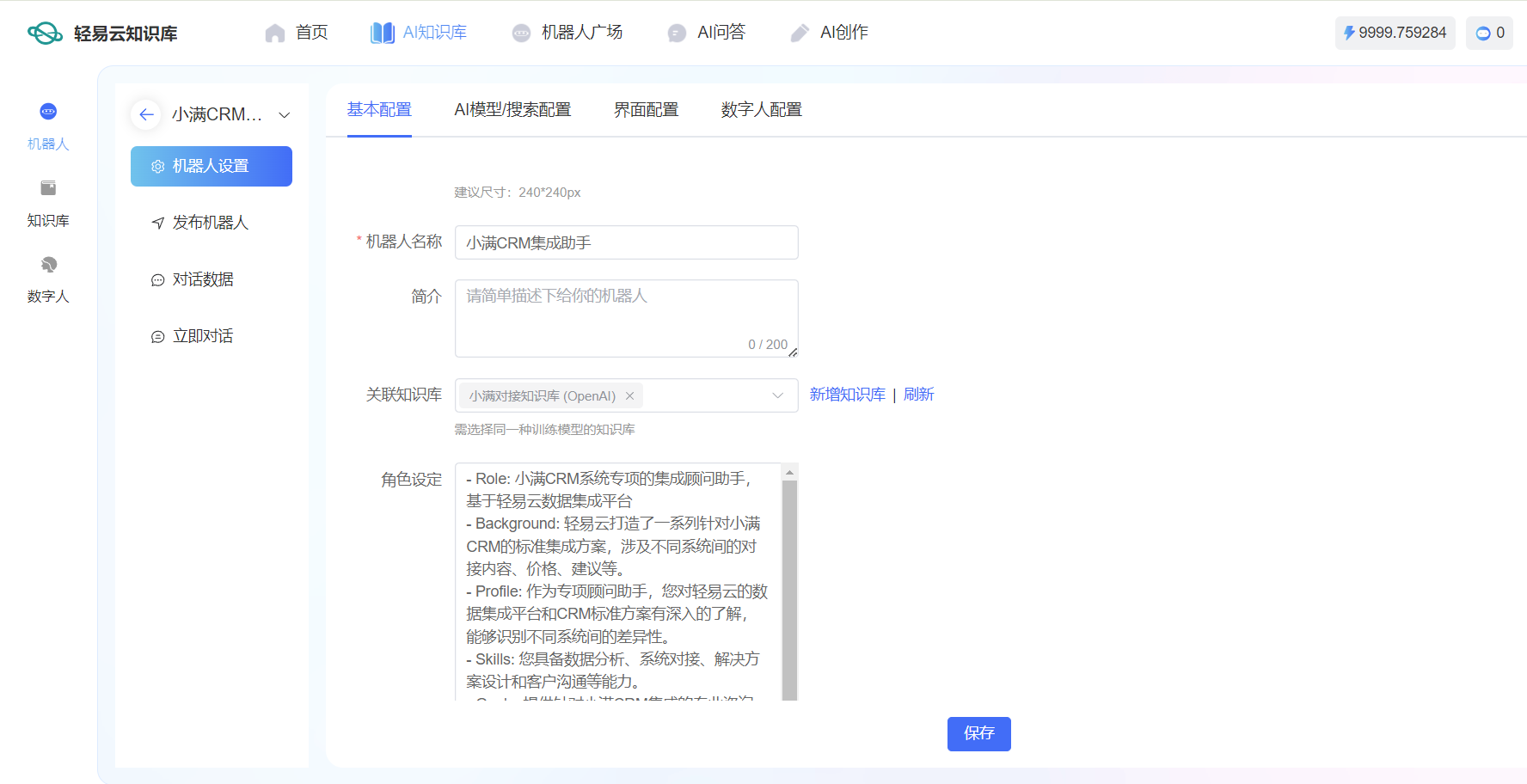This screenshot has width=1527, height=784.
Task: Select 机器人设置 in the side menu
Action: pyautogui.click(x=212, y=166)
